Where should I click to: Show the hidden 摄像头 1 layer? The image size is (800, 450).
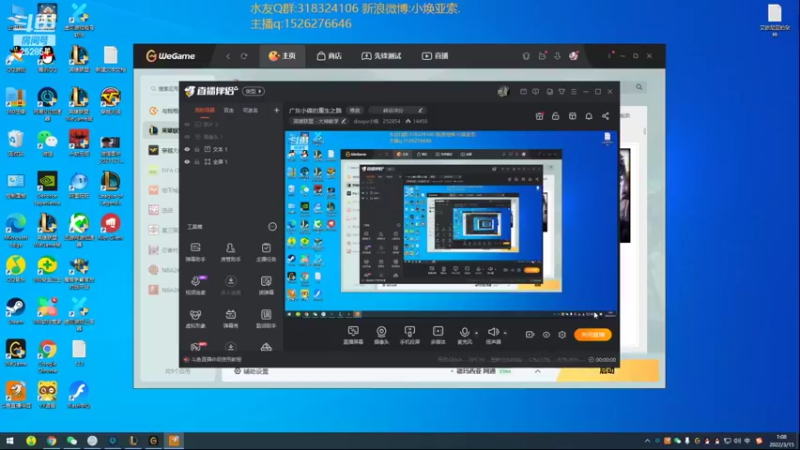[x=187, y=137]
